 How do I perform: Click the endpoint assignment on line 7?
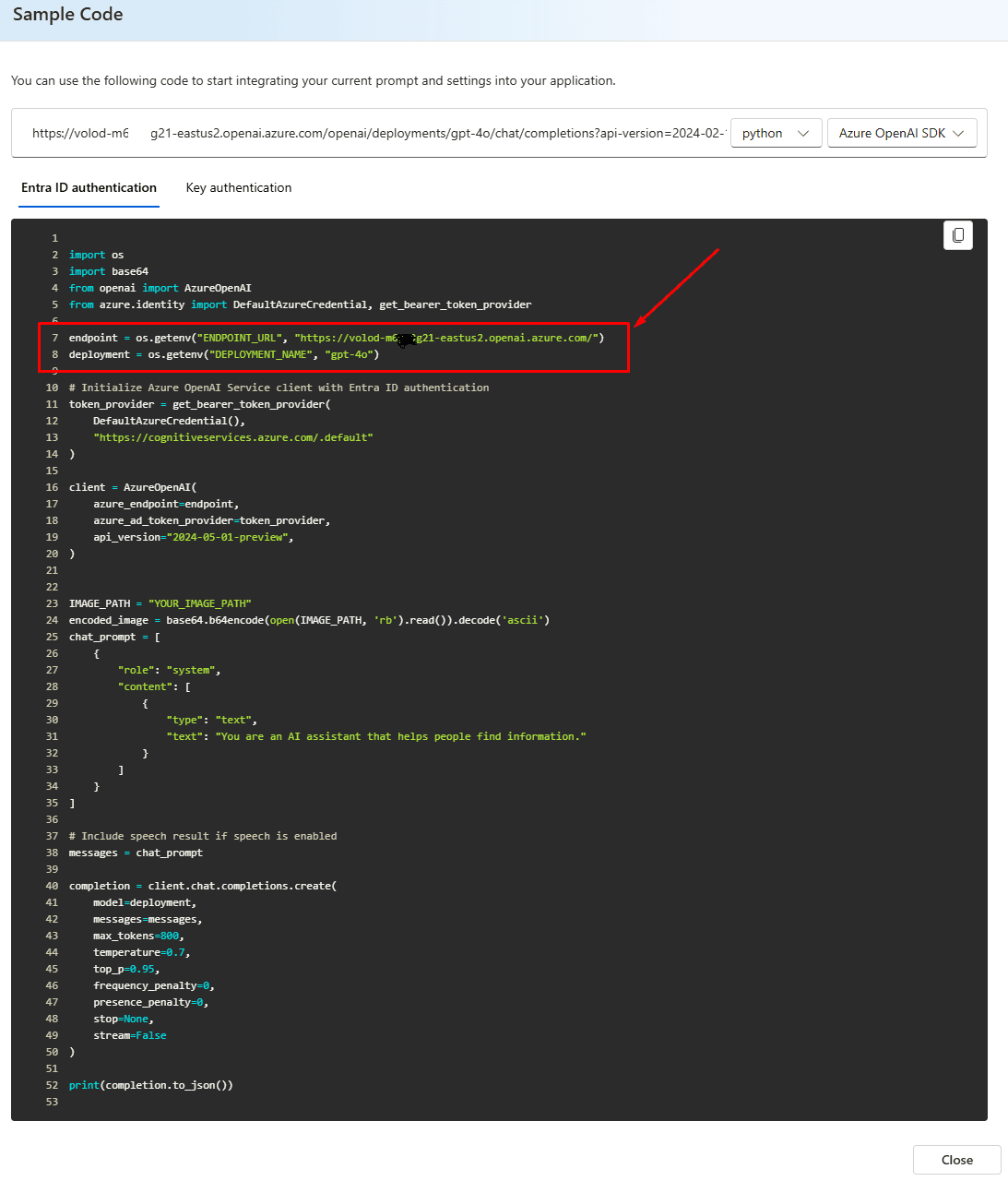click(x=337, y=338)
